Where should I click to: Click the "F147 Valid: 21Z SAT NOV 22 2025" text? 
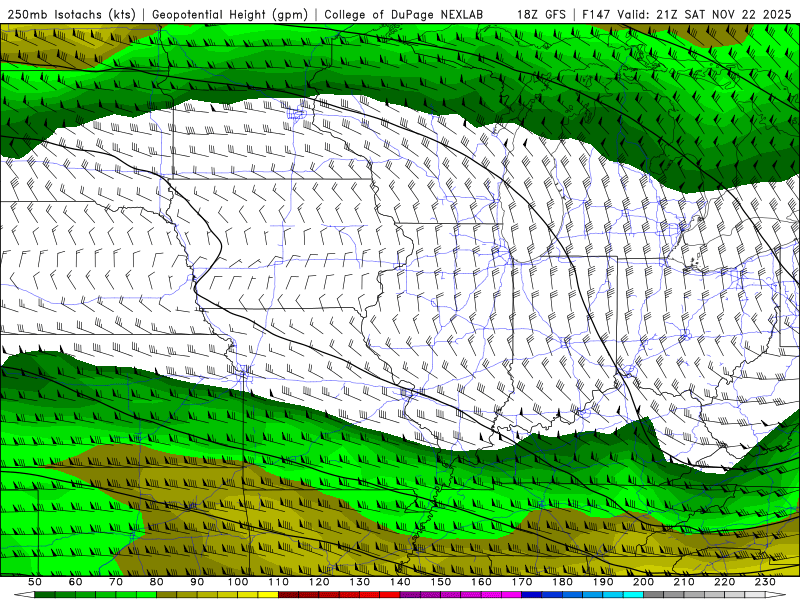(x=687, y=14)
